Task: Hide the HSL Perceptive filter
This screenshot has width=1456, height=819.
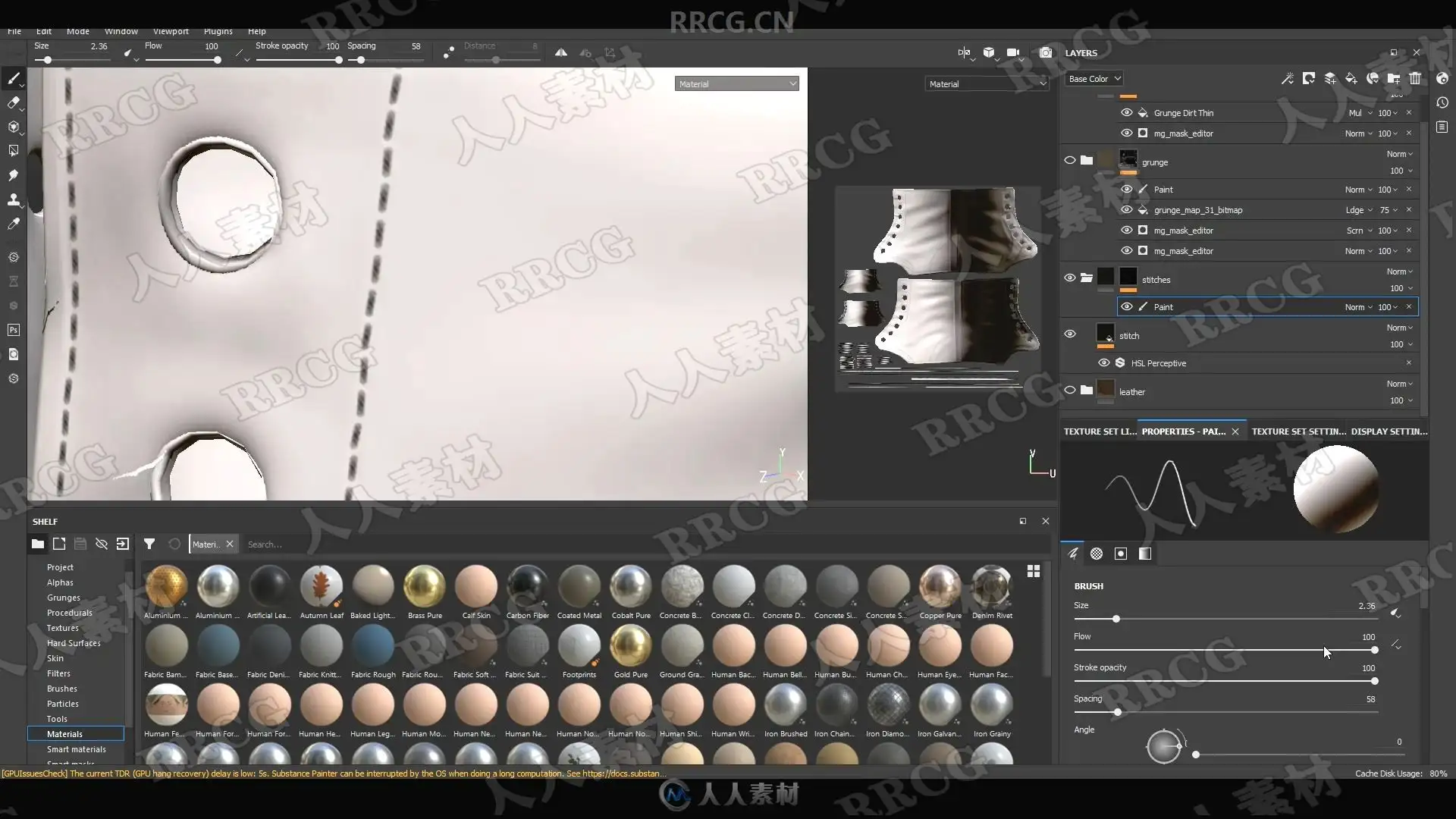Action: pos(1104,362)
